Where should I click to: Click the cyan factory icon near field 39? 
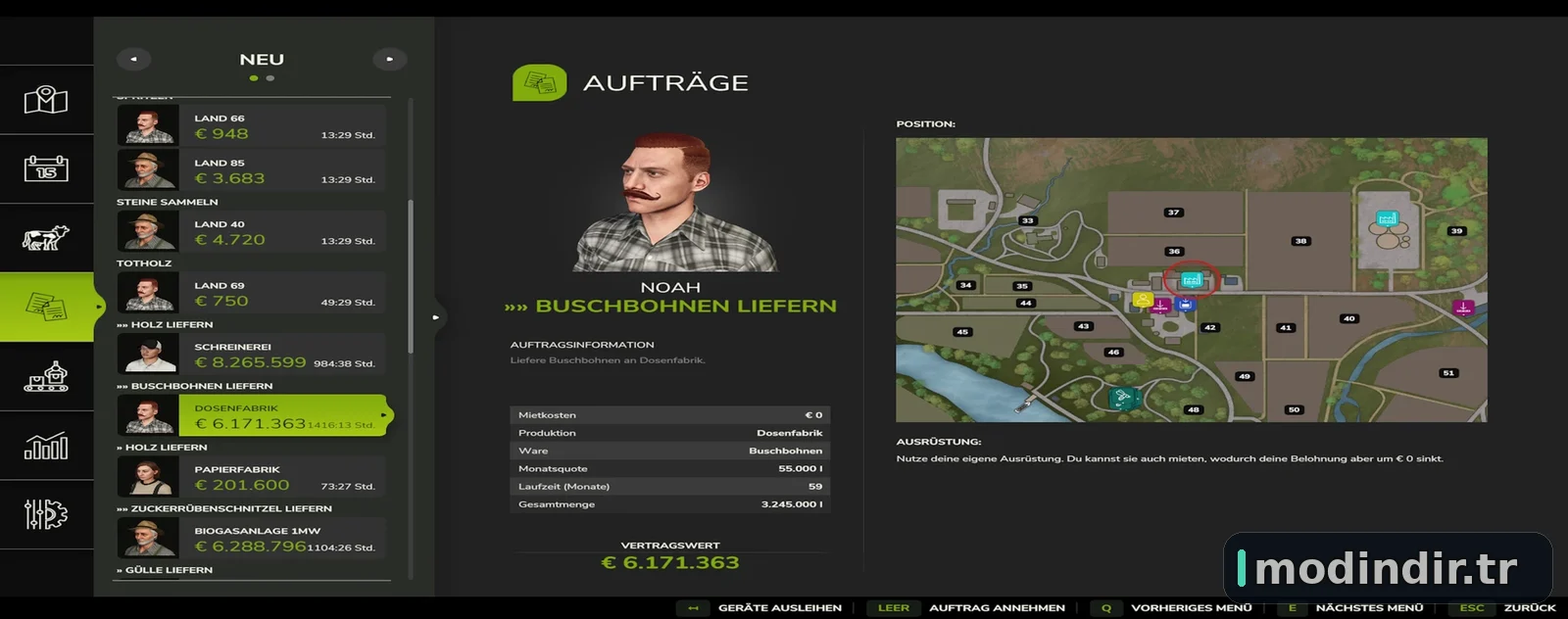coord(1387,218)
